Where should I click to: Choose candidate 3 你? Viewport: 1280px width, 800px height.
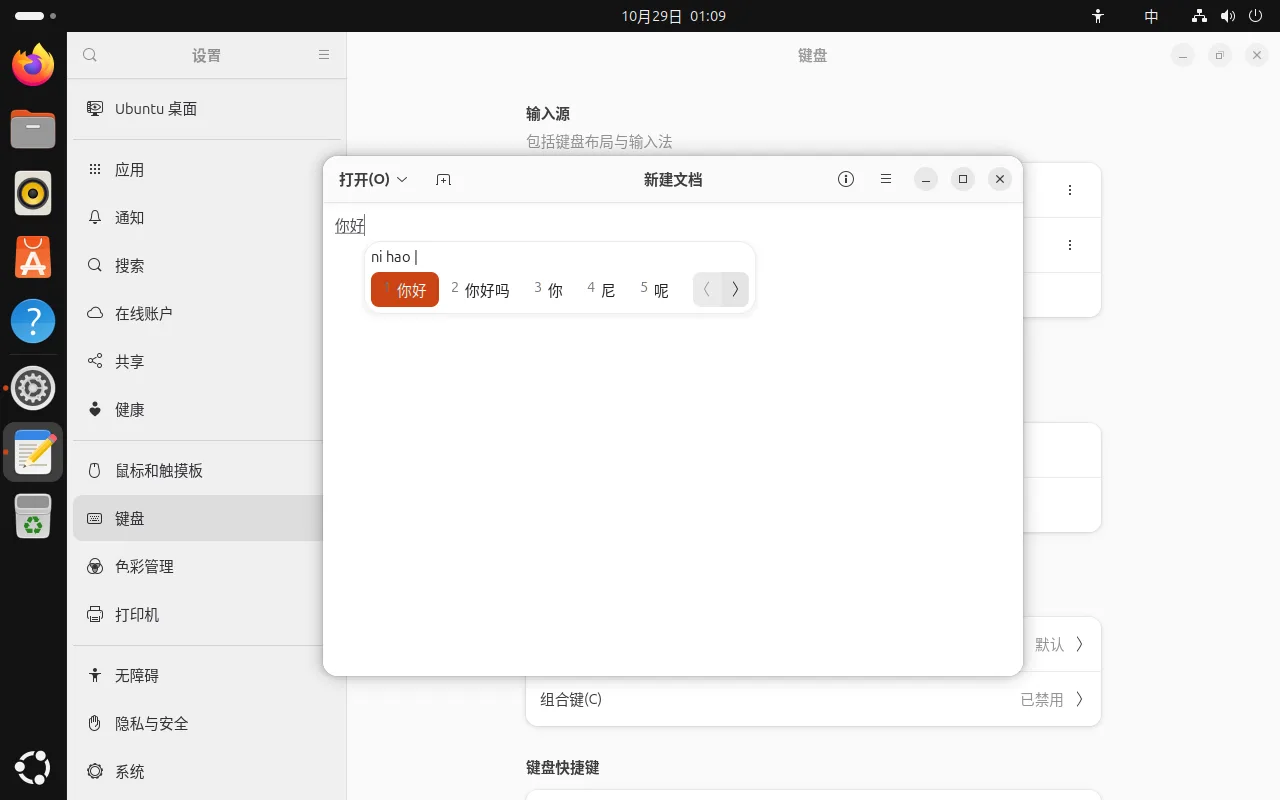tap(549, 290)
